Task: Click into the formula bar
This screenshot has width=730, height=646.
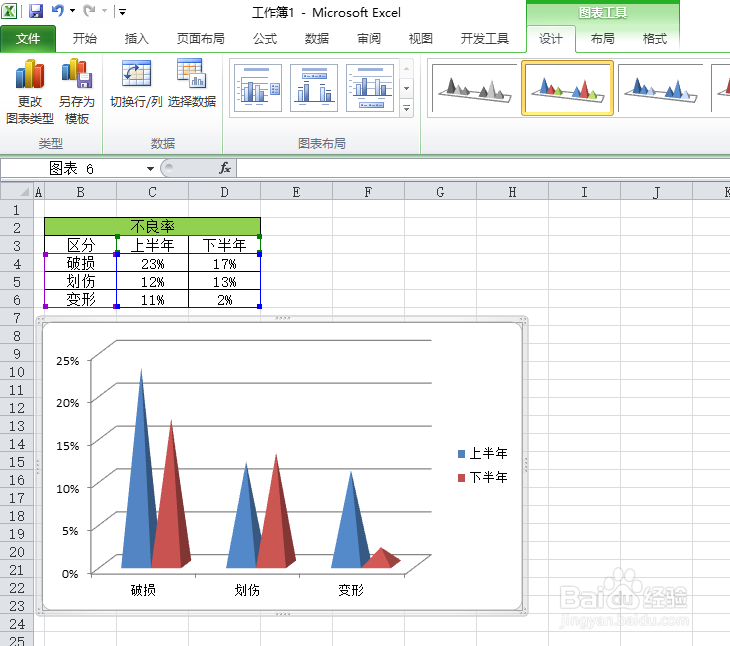Action: point(483,168)
